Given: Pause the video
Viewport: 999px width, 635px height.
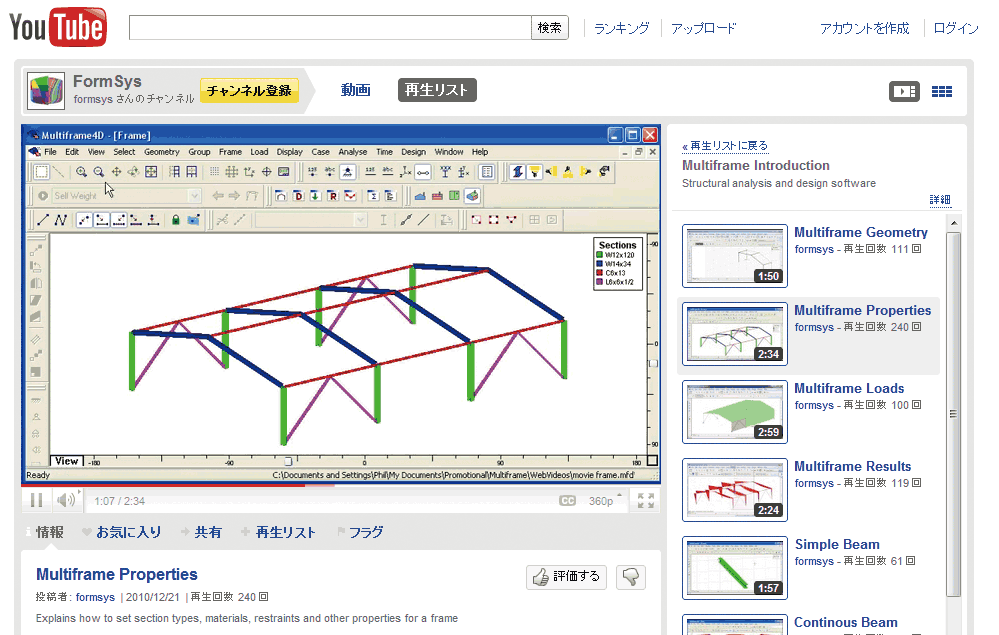Looking at the screenshot, I should click(x=37, y=501).
